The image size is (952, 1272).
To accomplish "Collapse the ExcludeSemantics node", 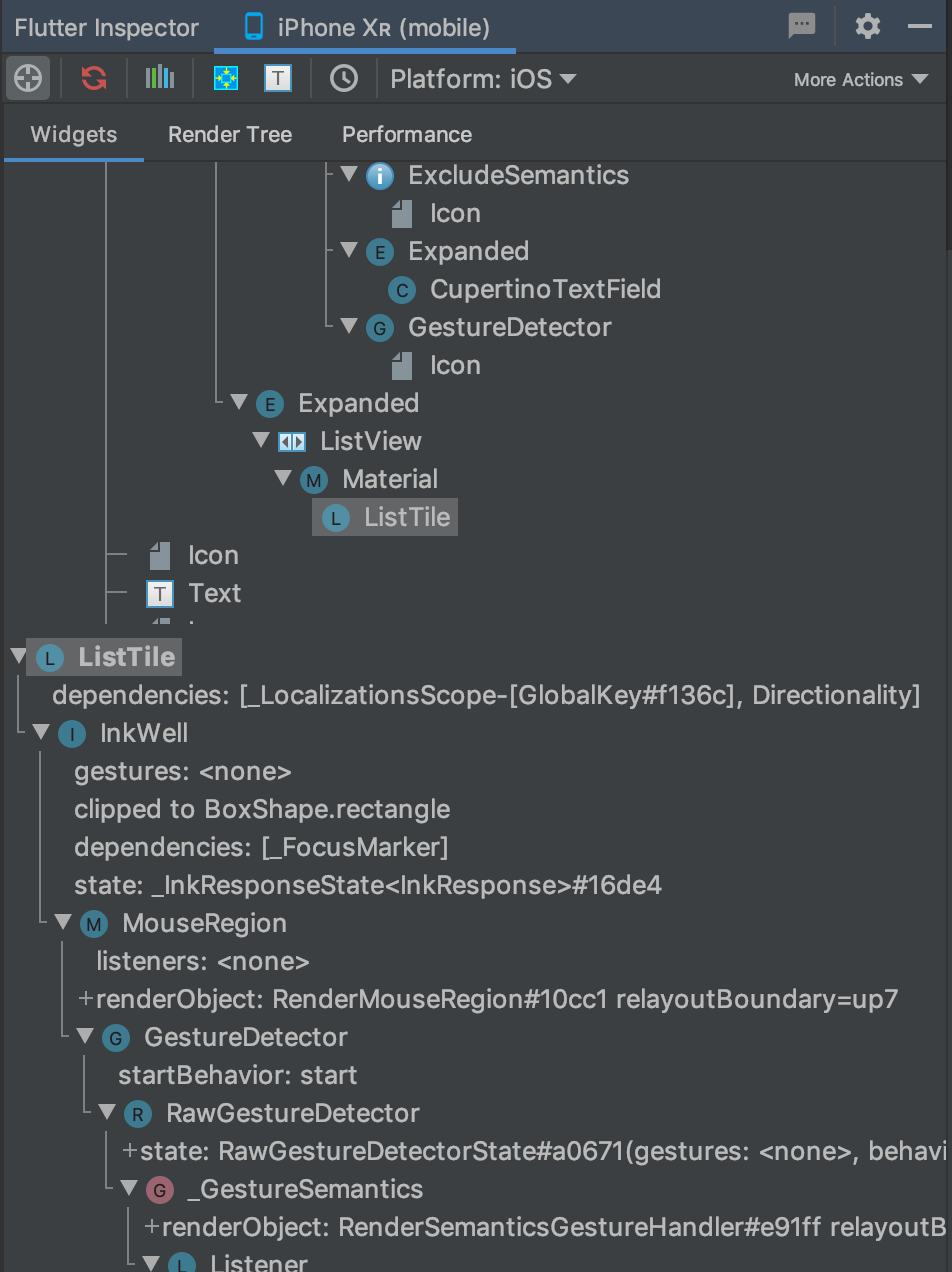I will (348, 174).
